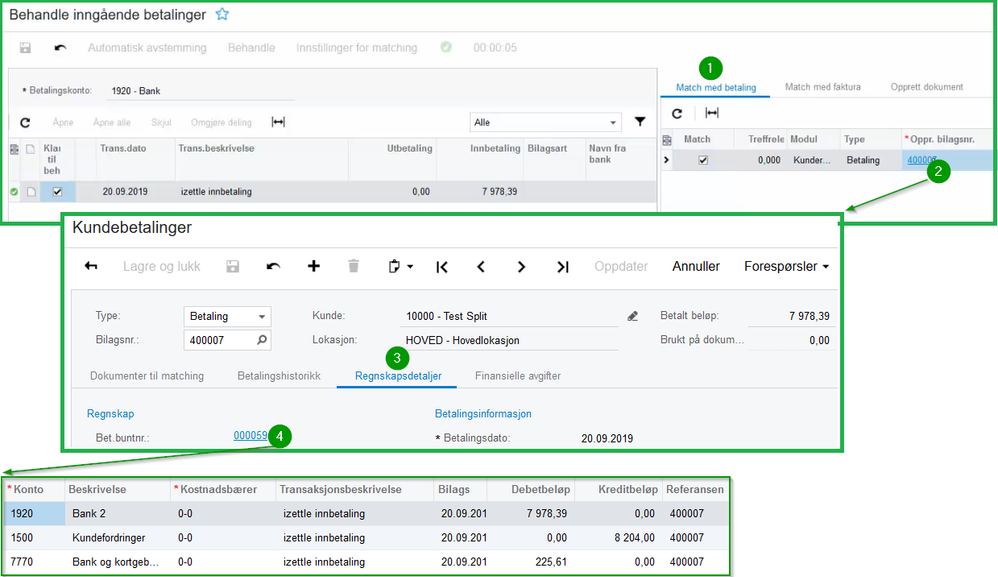Toggle the Klar til beh checkbox
998x577 pixels.
coord(57,192)
